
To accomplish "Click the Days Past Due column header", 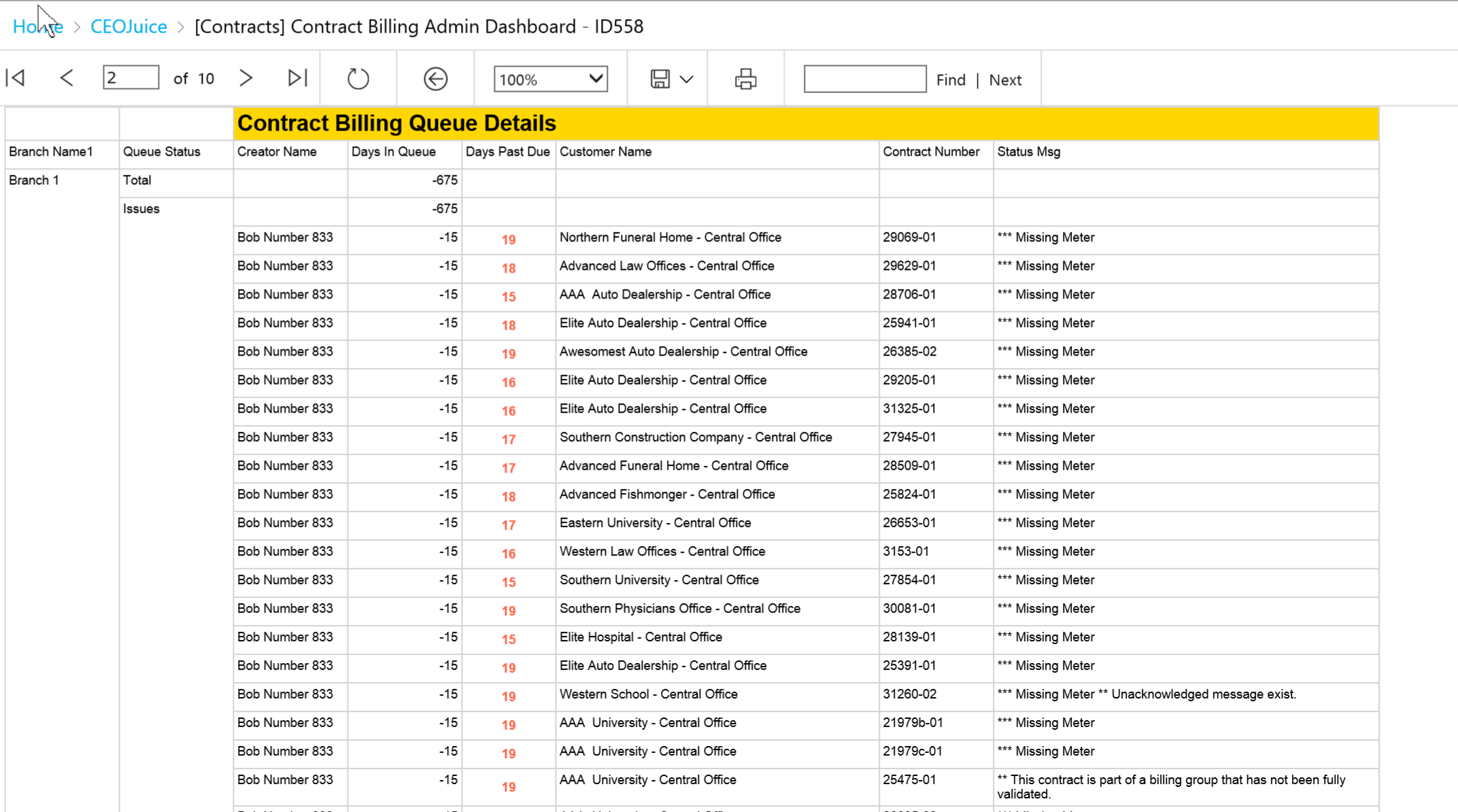I will 507,152.
